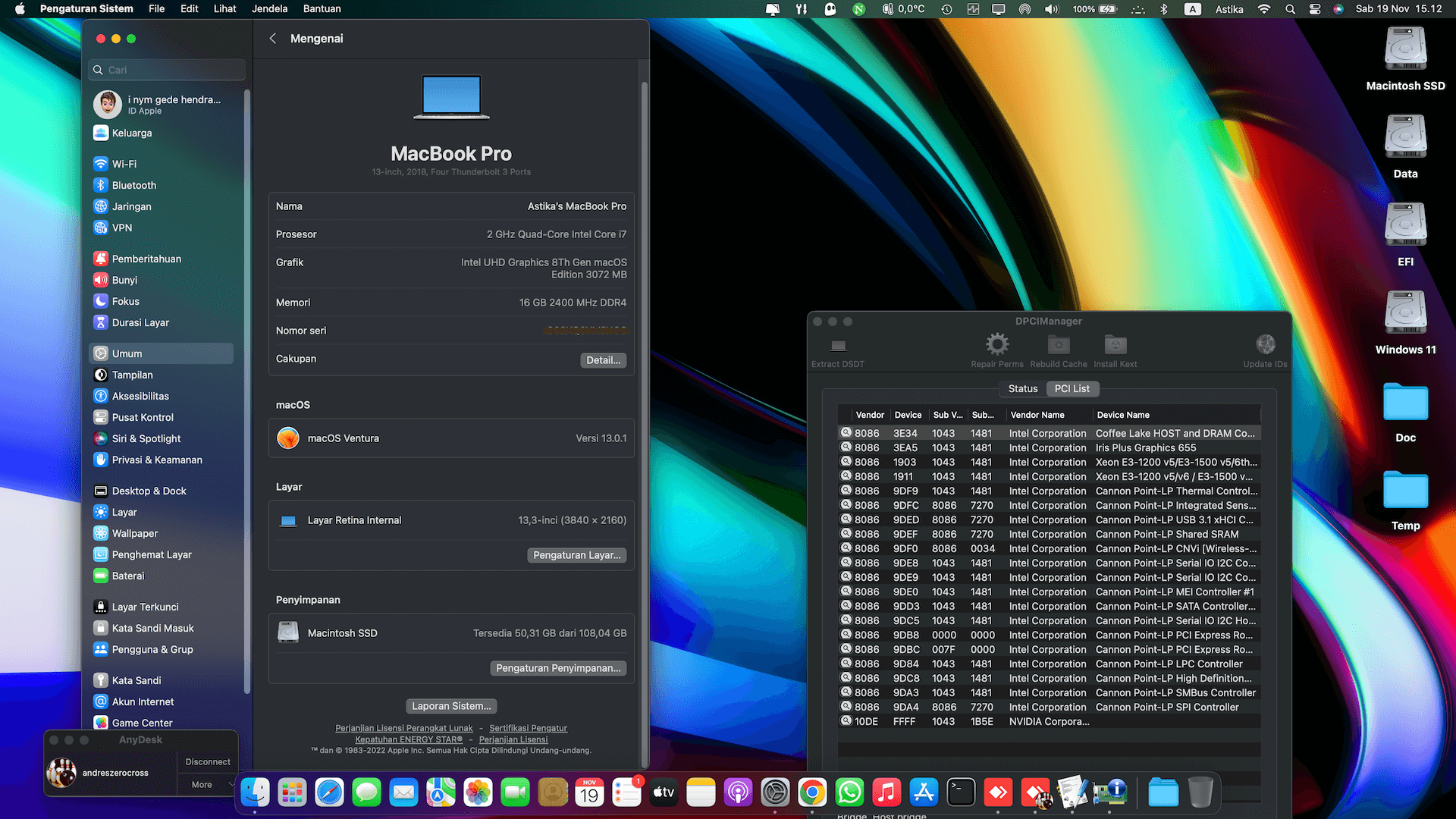Open Finder from the Dock
The image size is (1456, 819).
(255, 793)
